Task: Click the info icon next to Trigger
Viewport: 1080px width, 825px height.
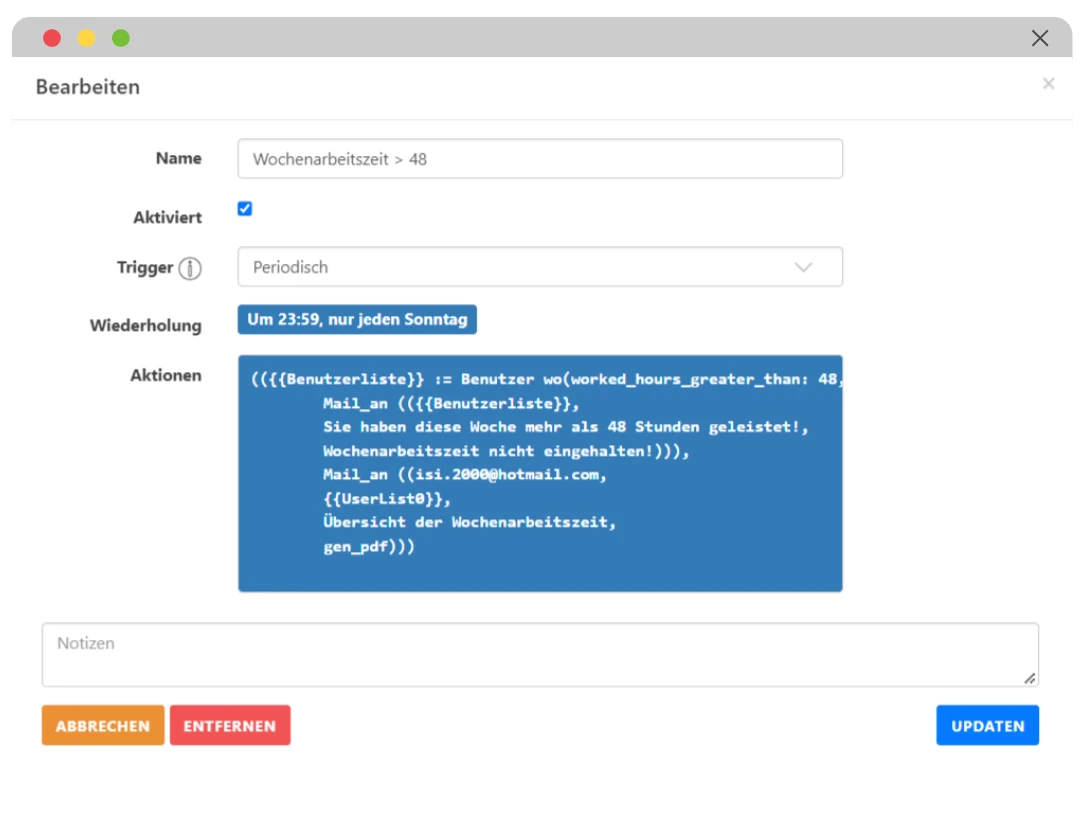Action: tap(190, 268)
